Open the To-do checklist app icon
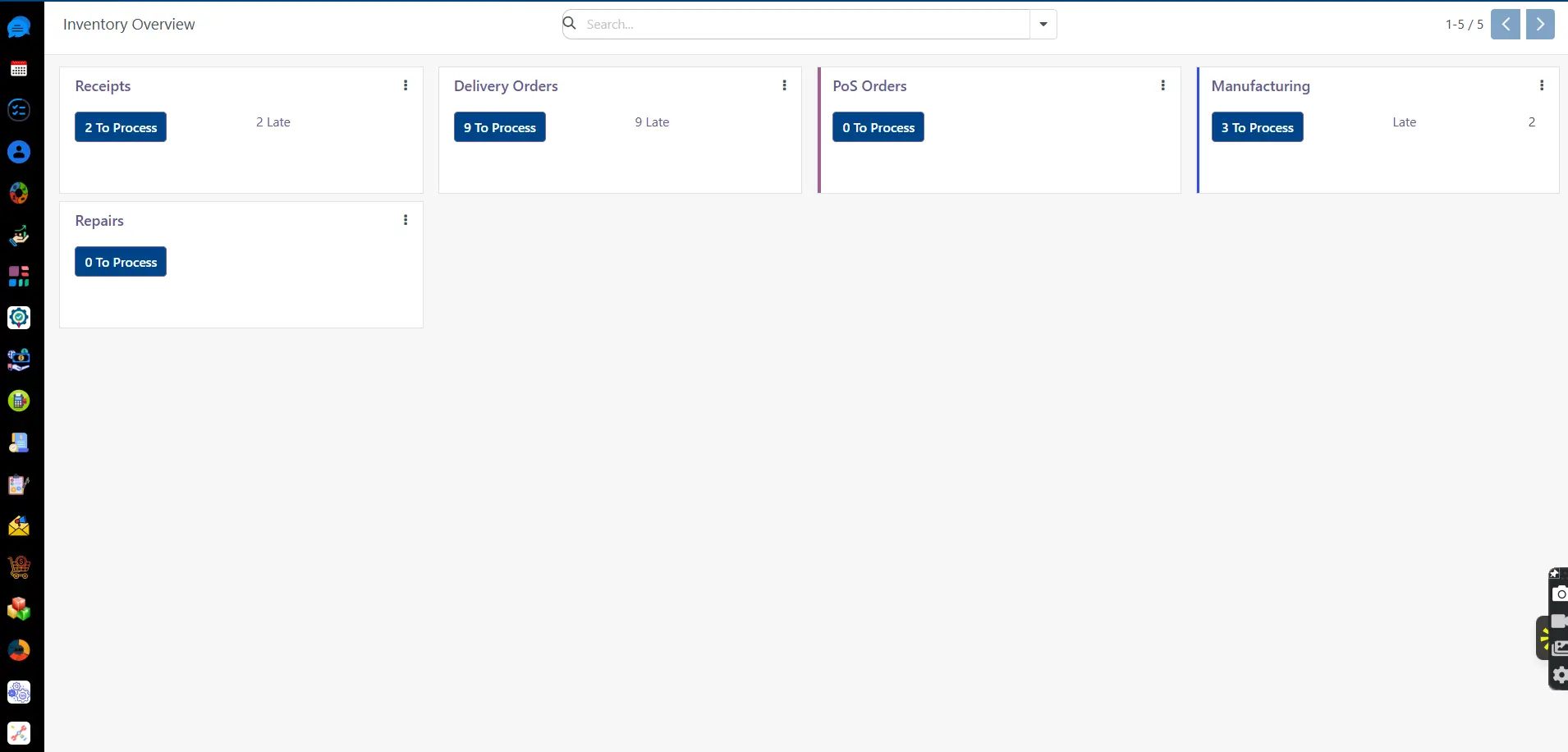The width and height of the screenshot is (1568, 752). pyautogui.click(x=18, y=110)
